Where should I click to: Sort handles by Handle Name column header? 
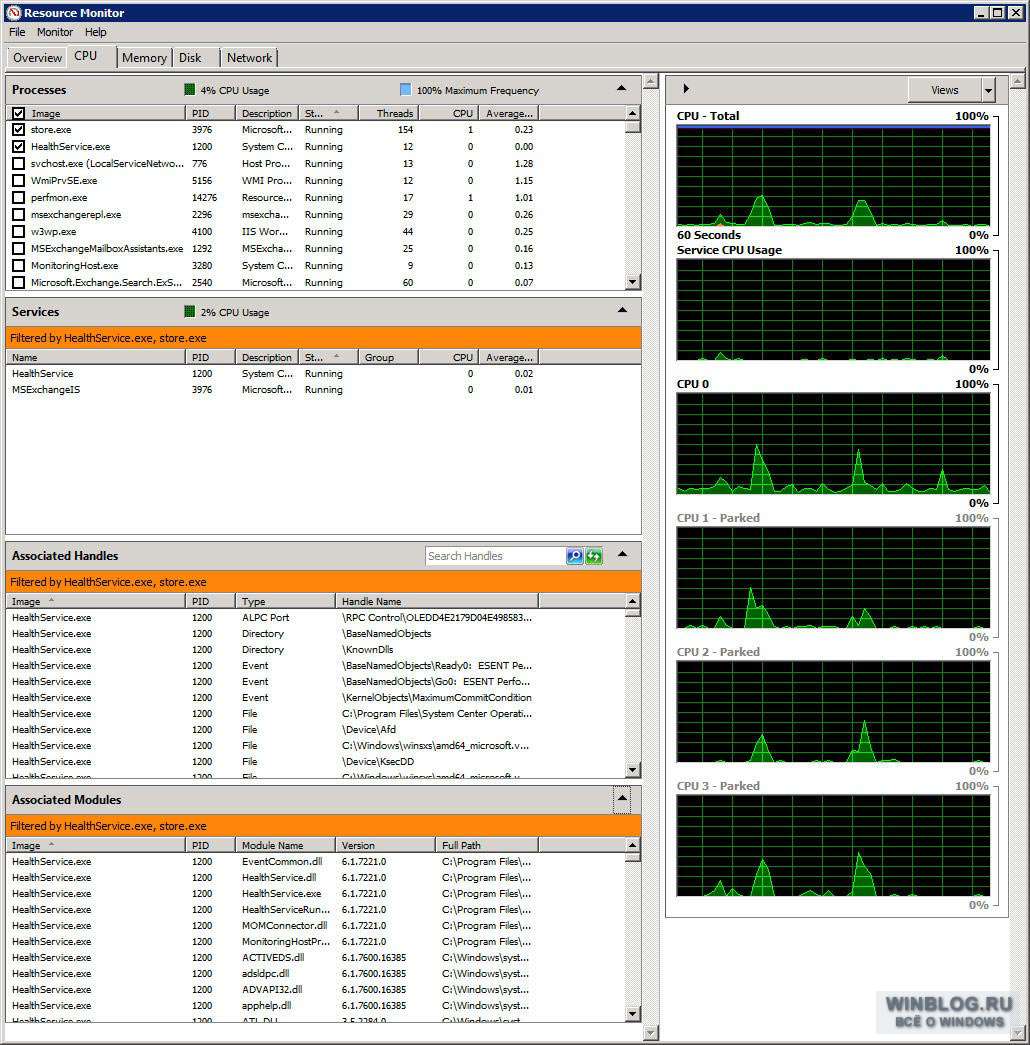[437, 601]
